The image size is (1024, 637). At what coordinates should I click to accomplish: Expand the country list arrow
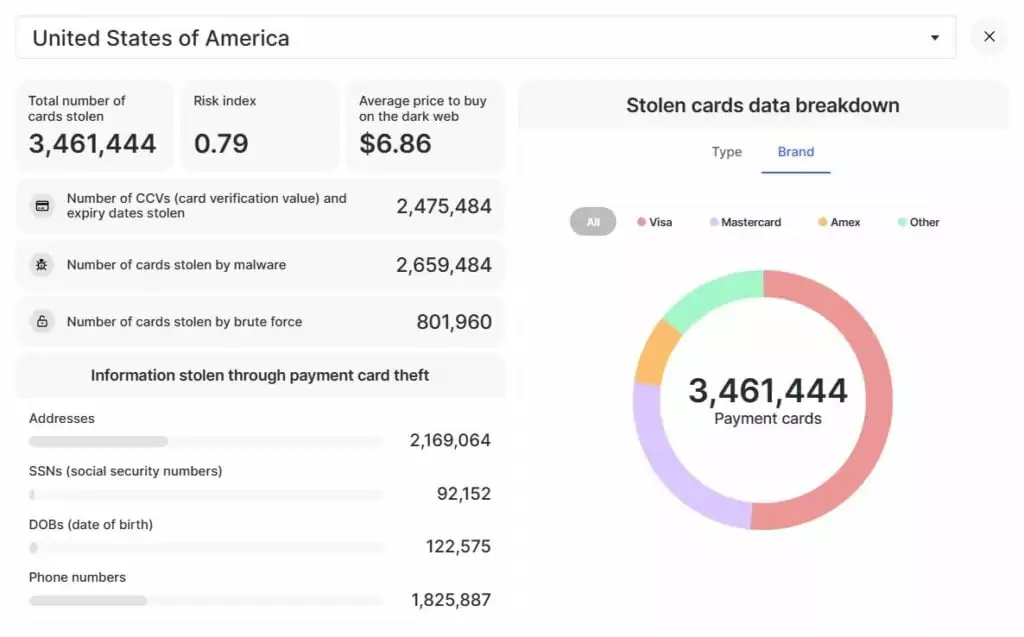pos(935,38)
